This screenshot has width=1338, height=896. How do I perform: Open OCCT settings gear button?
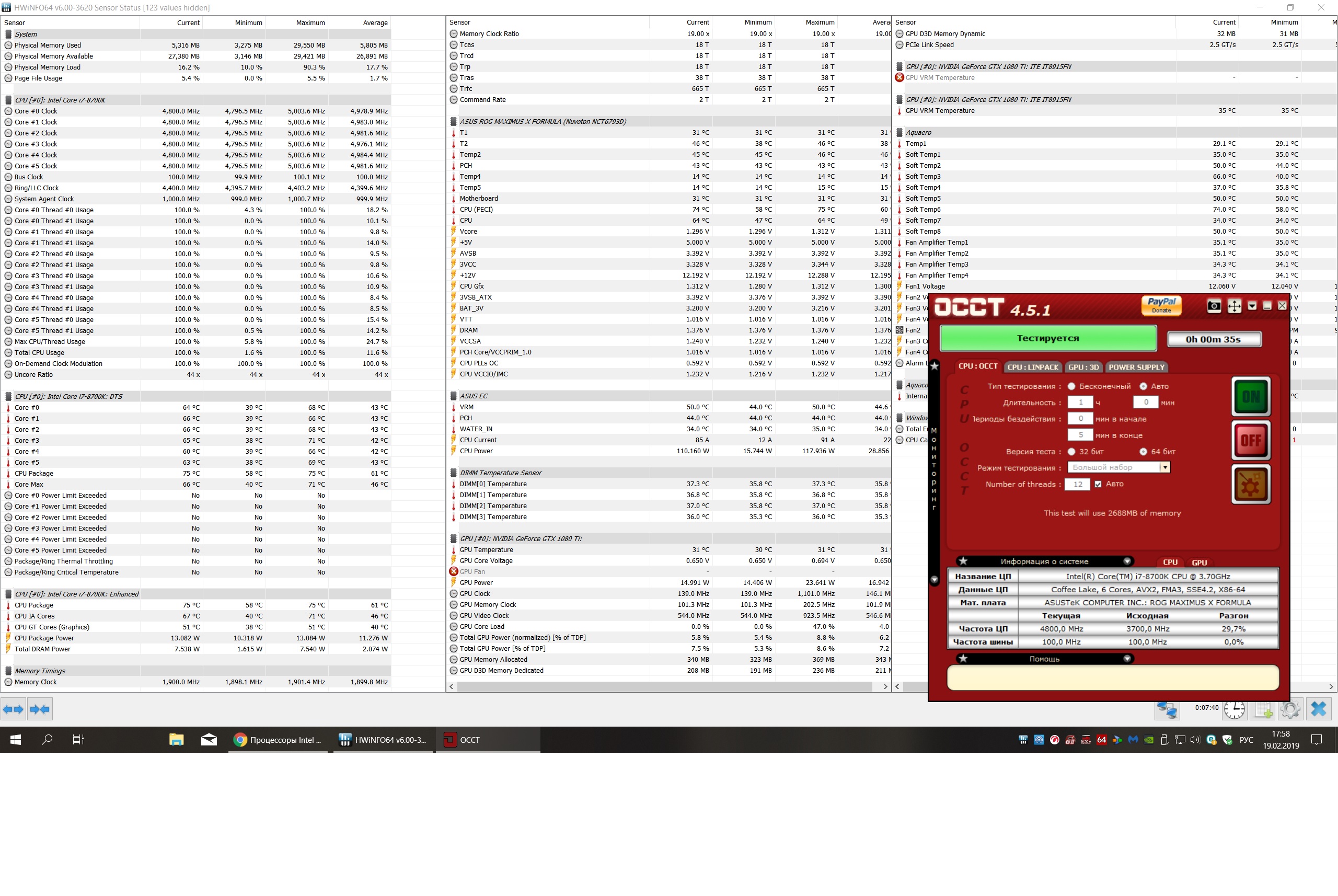1251,485
